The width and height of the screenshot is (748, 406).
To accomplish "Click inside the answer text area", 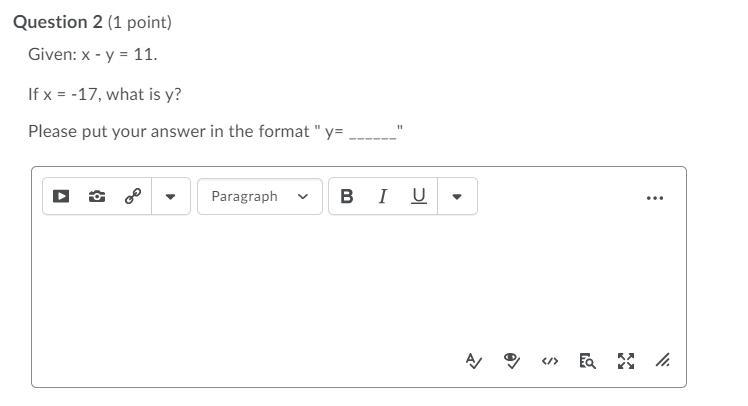I will (x=358, y=280).
